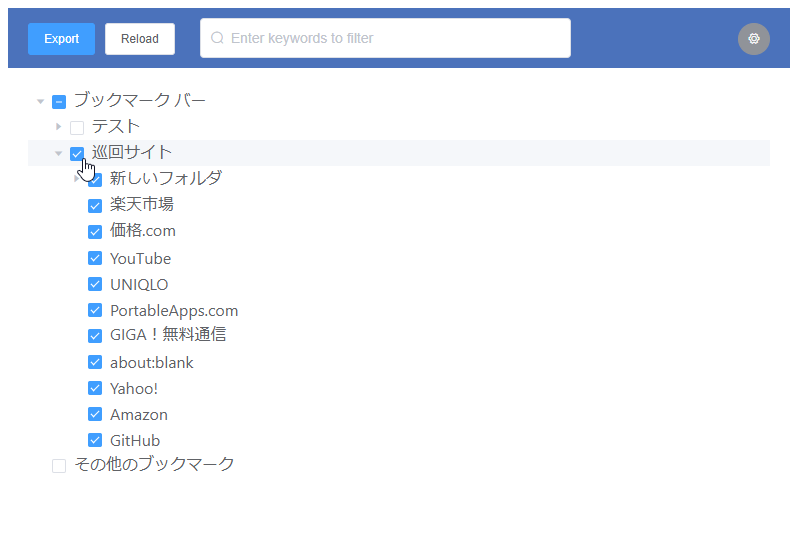Select the GIGA！無料通信 bookmark label
The height and width of the screenshot is (546, 798).
168,335
